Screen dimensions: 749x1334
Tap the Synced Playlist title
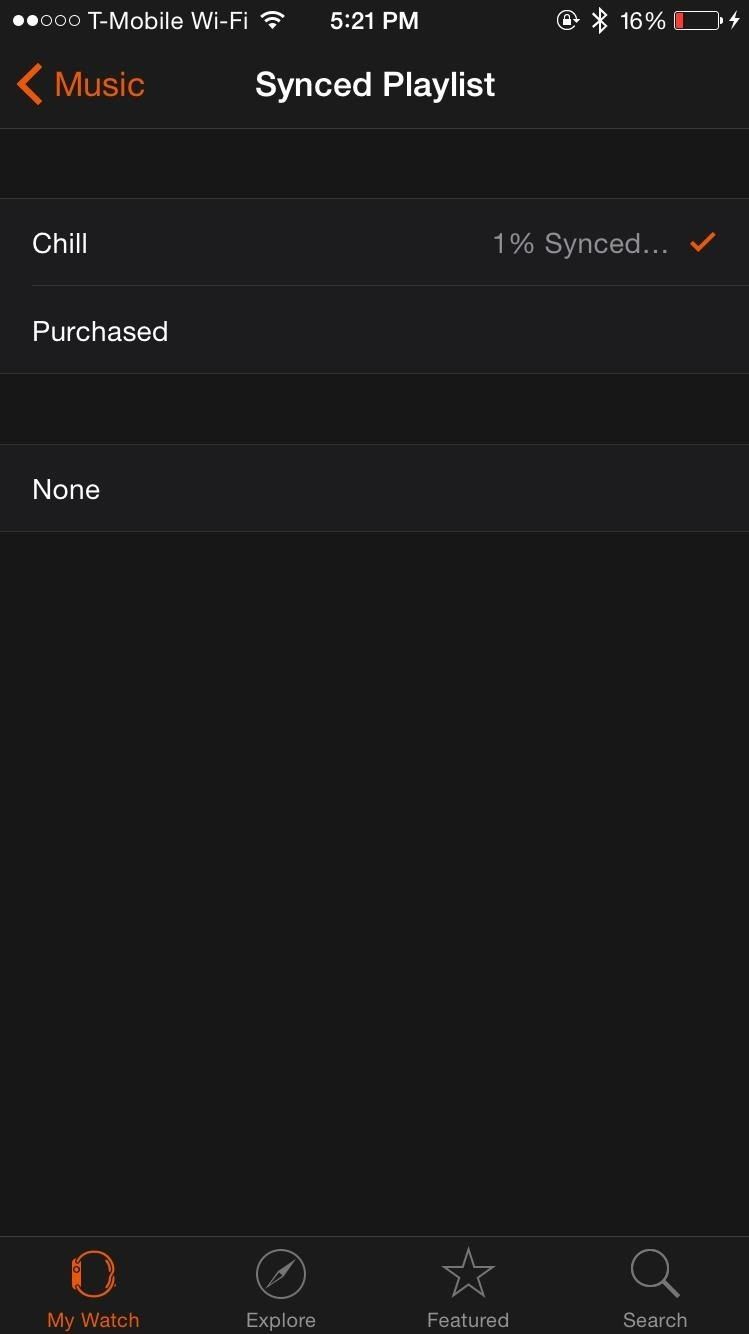[x=375, y=85]
